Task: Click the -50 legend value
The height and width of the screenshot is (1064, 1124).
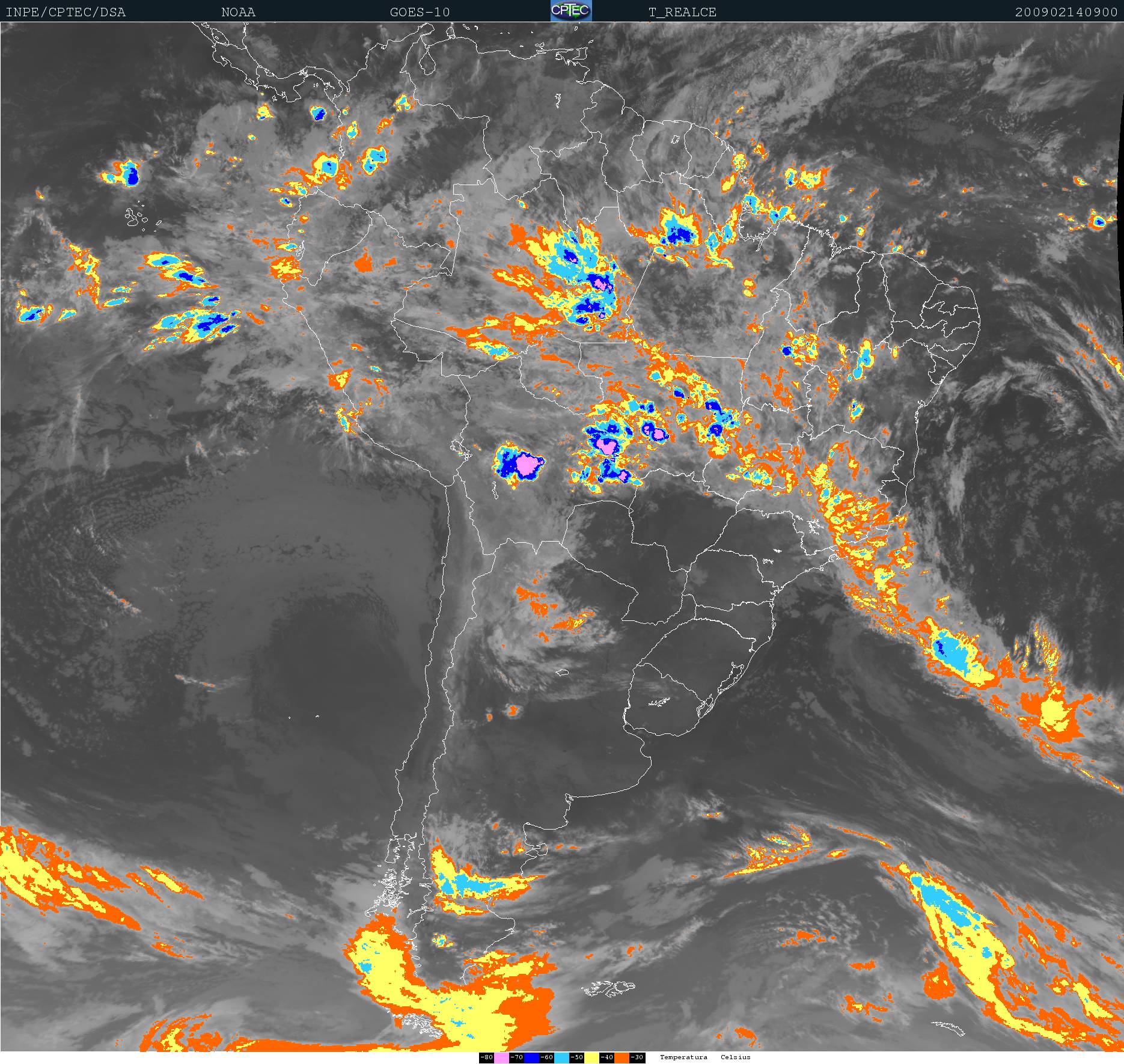Action: 576,1057
